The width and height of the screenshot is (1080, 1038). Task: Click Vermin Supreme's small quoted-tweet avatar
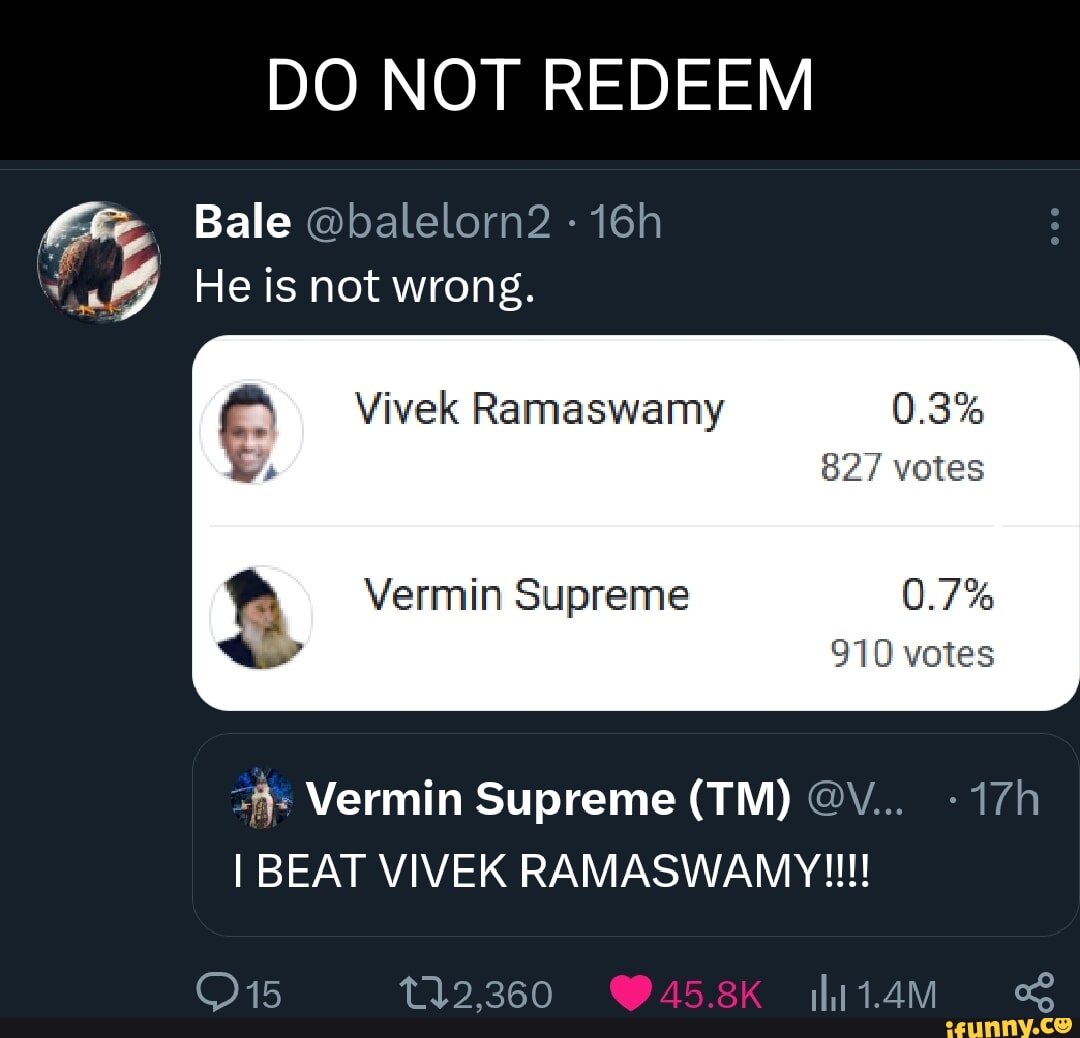click(261, 798)
